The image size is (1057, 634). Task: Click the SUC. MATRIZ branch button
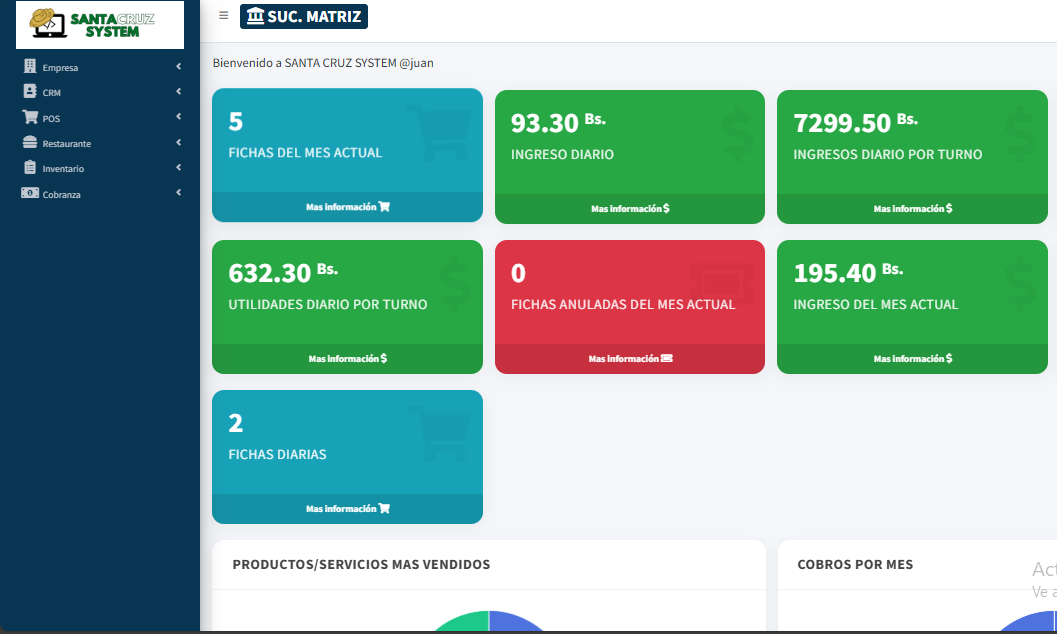[304, 16]
